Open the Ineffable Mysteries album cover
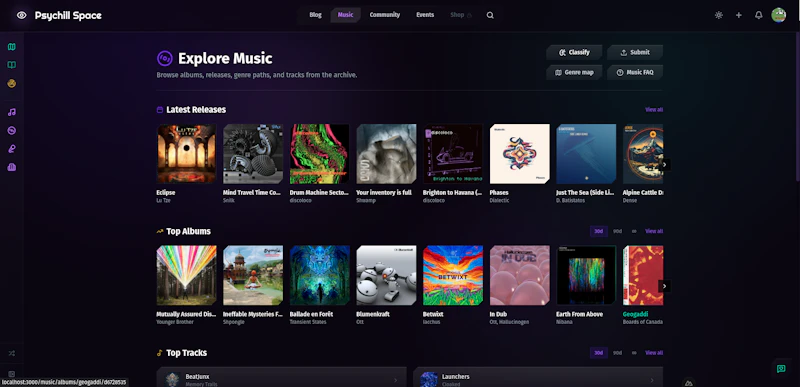 point(253,275)
